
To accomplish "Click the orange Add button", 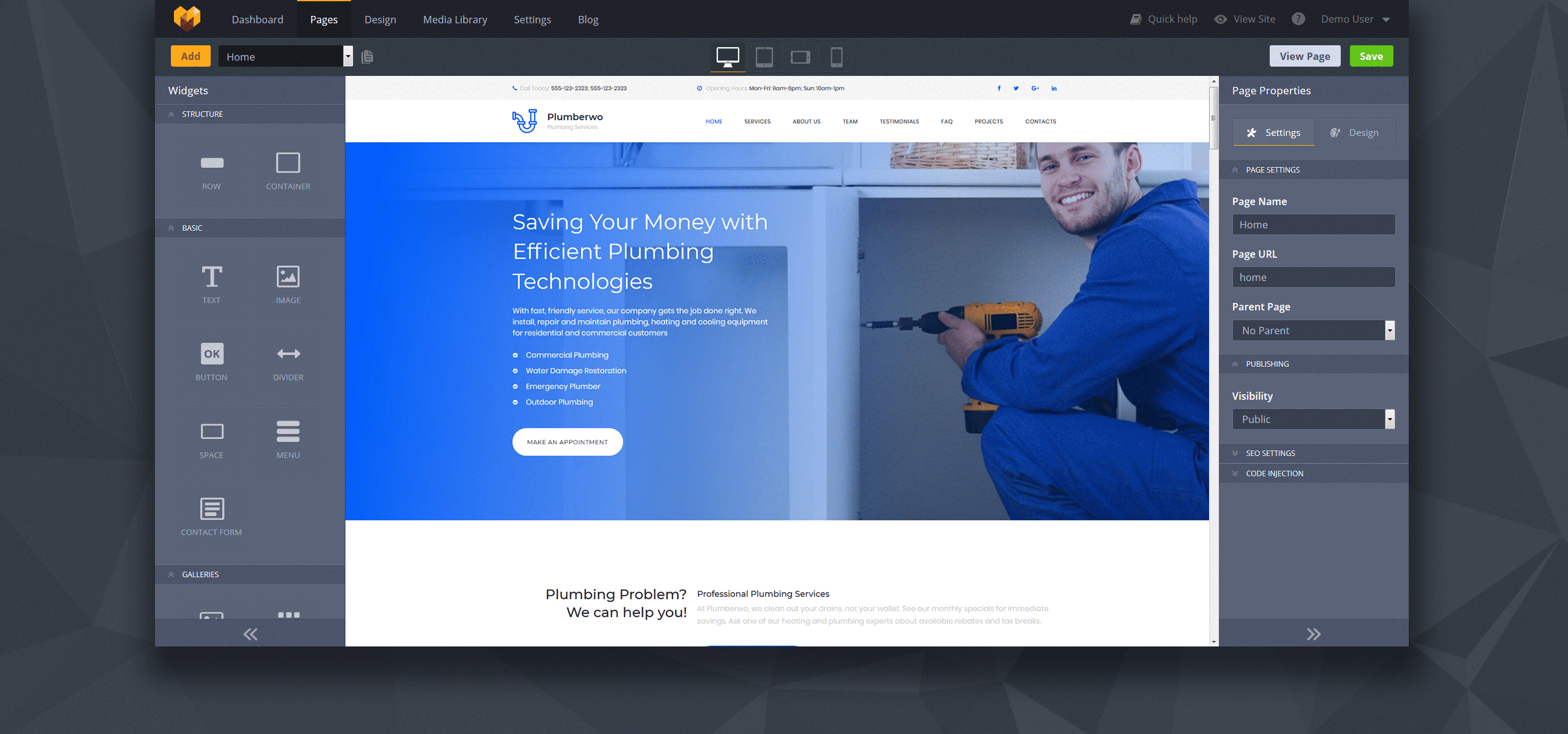I will [190, 56].
